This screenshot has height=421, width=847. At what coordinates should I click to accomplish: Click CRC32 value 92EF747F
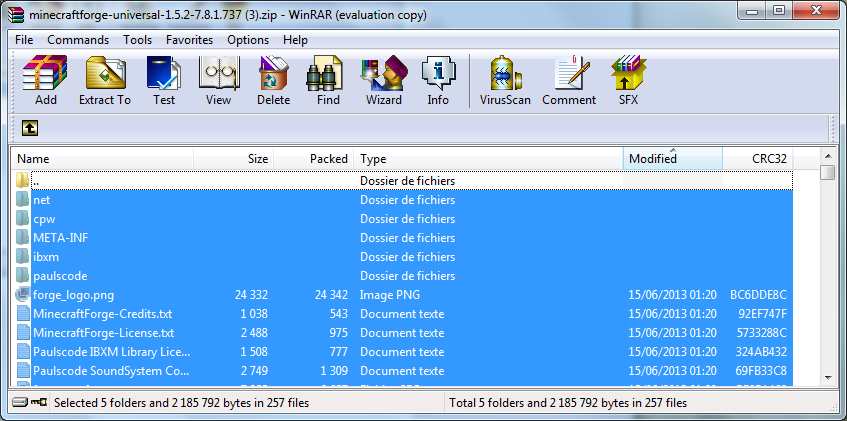pos(763,314)
